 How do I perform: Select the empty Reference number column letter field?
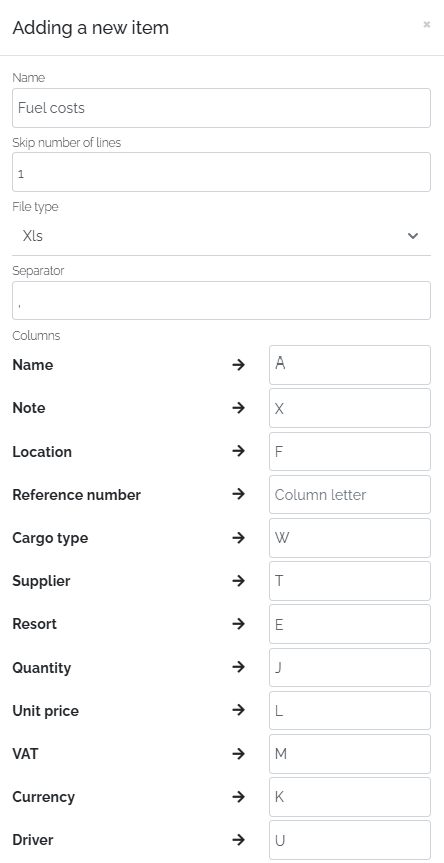pyautogui.click(x=350, y=494)
